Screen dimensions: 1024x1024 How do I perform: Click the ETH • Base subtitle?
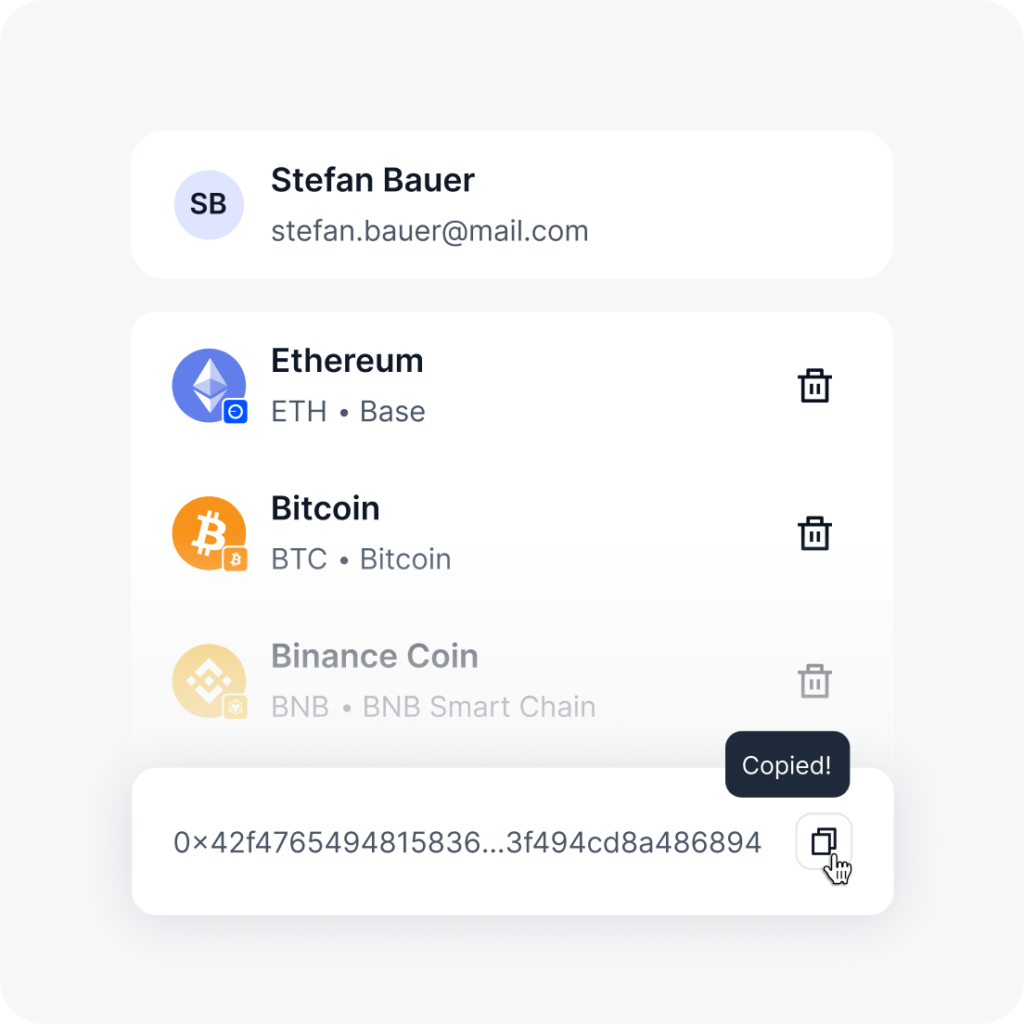point(348,411)
